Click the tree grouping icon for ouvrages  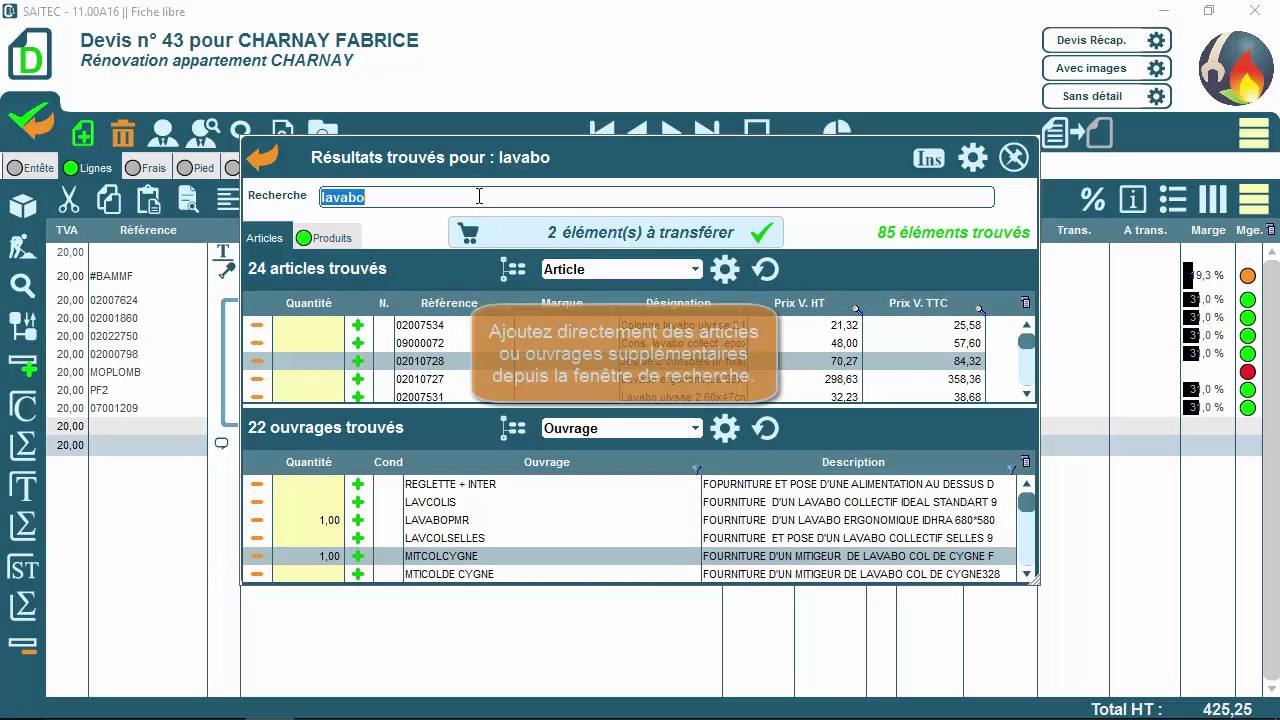point(513,428)
